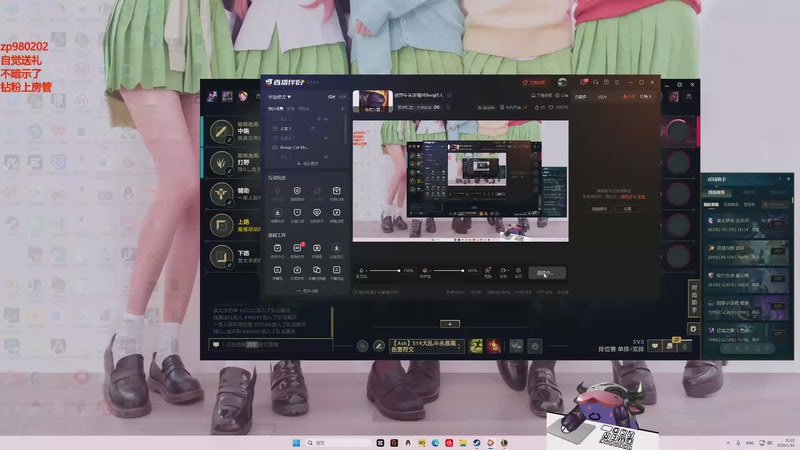Open League chat bubble icon at bottom right
This screenshot has width=800, height=450.
coord(655,346)
